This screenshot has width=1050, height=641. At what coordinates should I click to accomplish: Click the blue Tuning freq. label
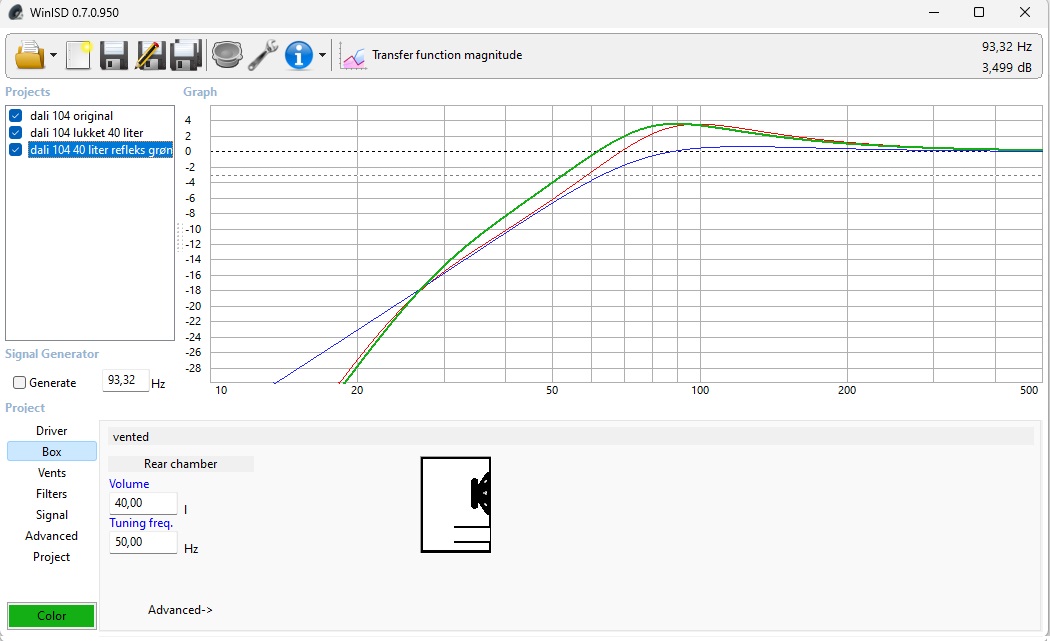(x=141, y=522)
